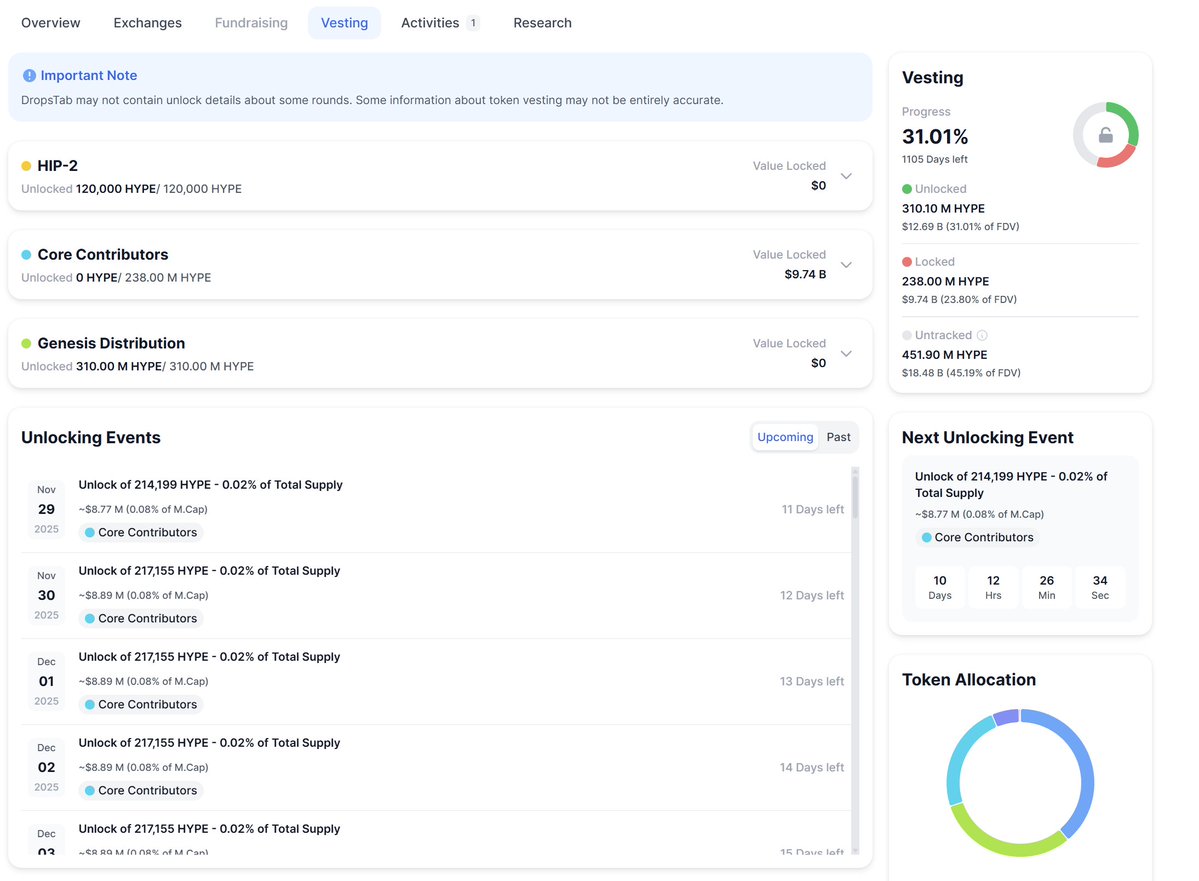Click the Nov 29 2025 date box

click(47, 509)
